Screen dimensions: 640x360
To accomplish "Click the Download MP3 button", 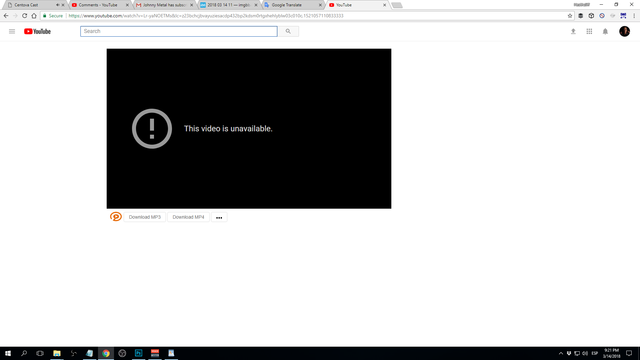I will (x=145, y=217).
